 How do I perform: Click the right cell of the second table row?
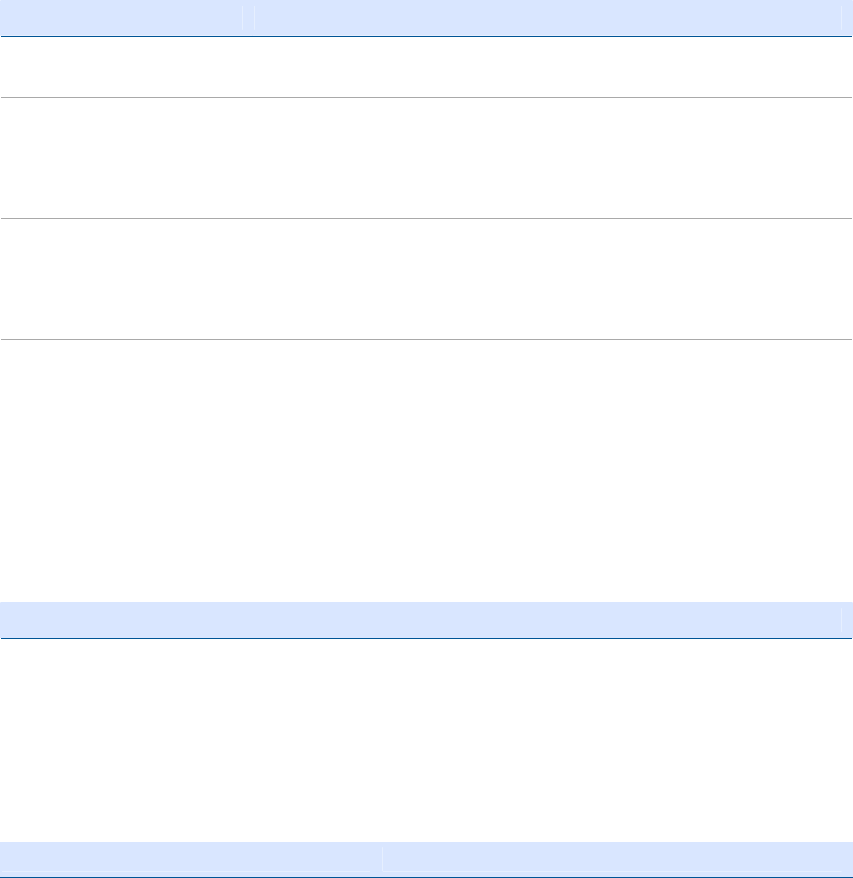(x=546, y=158)
